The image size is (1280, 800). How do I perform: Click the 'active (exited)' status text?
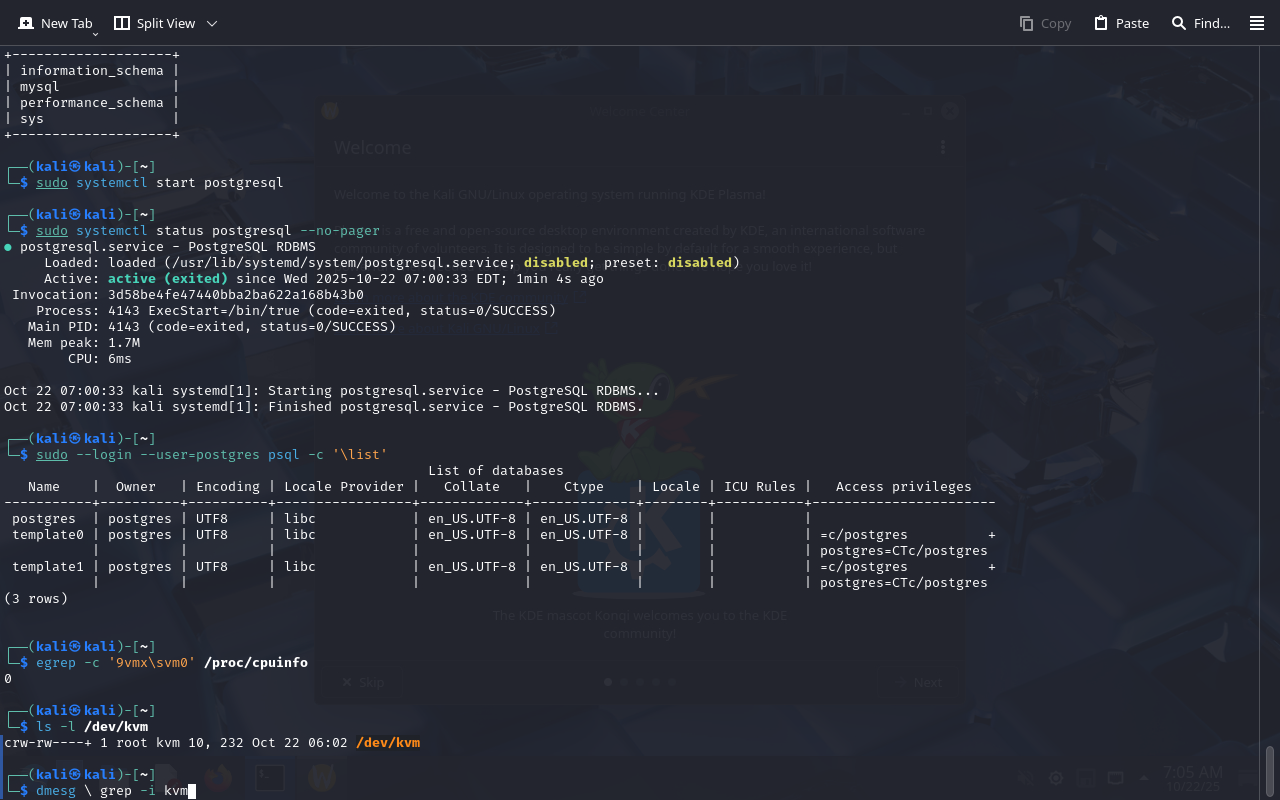[x=167, y=279]
